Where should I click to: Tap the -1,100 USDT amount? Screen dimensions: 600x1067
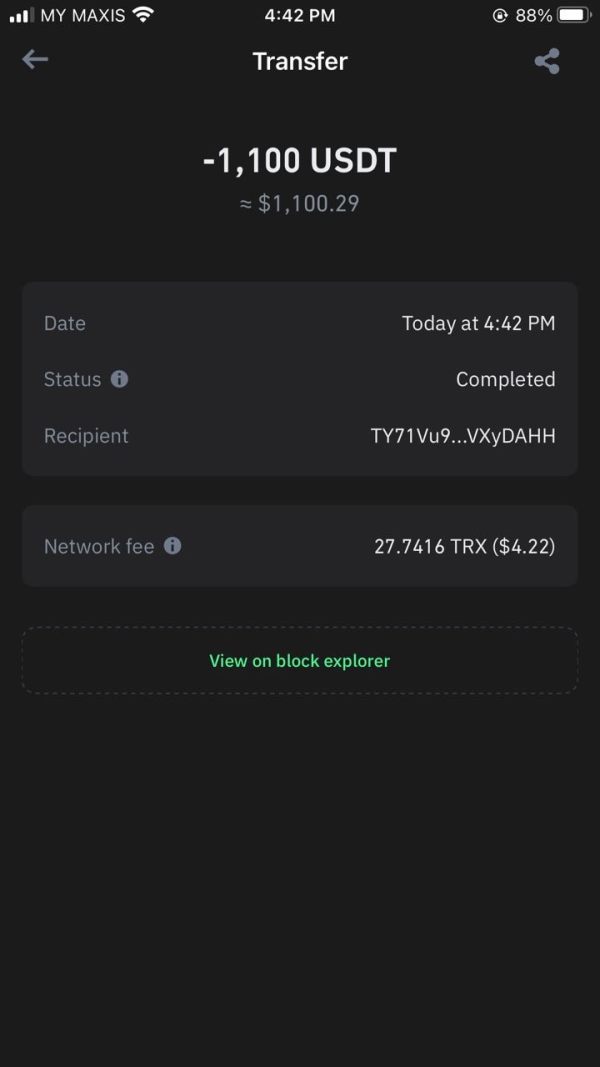[x=300, y=161]
